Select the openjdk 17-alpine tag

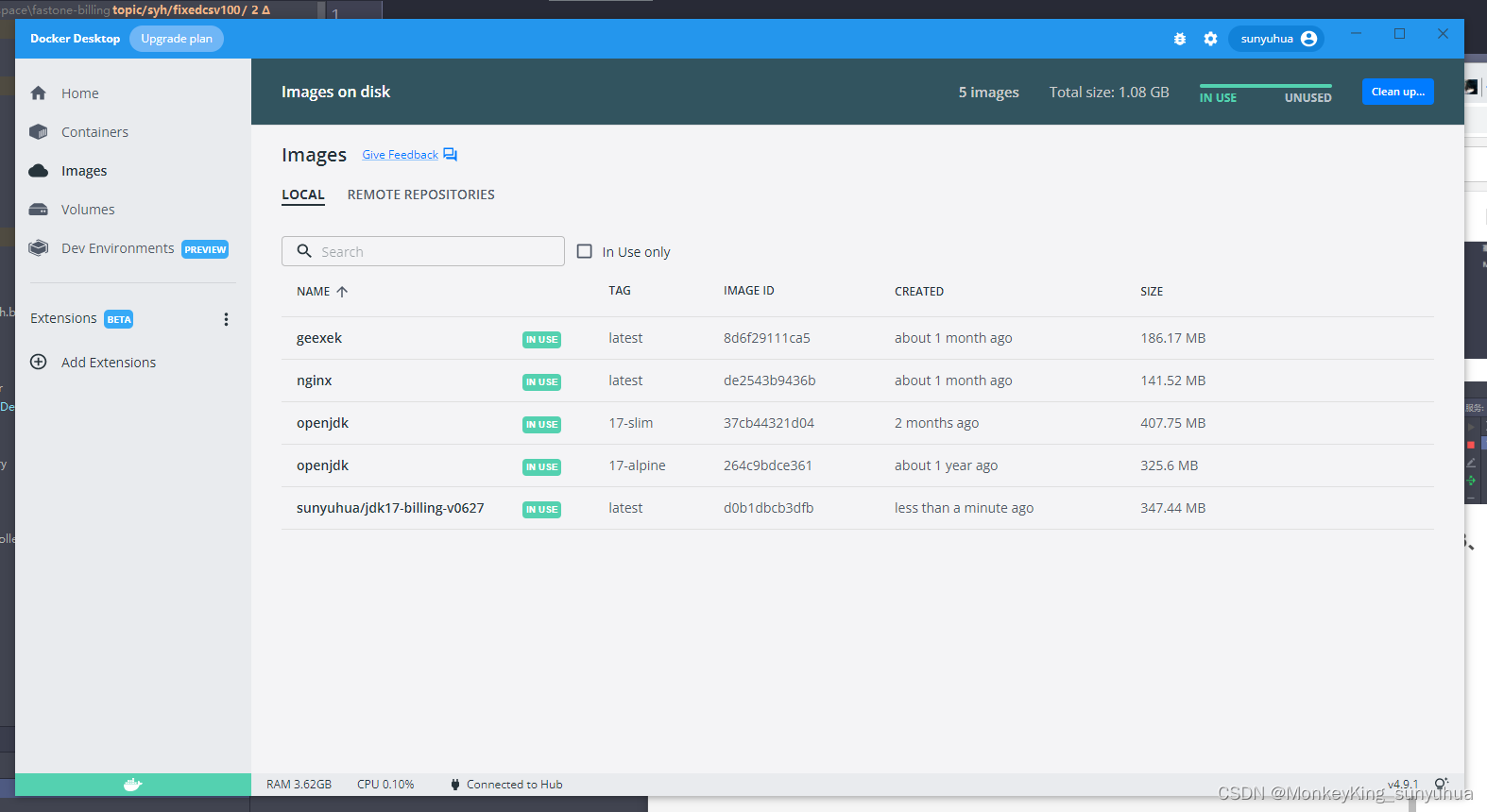pyautogui.click(x=638, y=465)
